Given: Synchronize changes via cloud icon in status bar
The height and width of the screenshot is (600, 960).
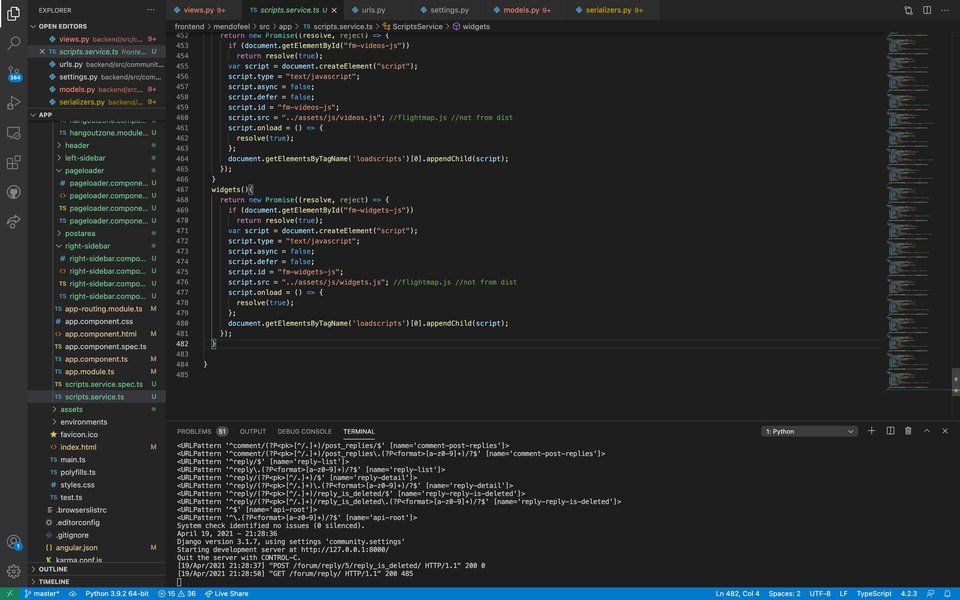Looking at the screenshot, I should click(x=72, y=594).
